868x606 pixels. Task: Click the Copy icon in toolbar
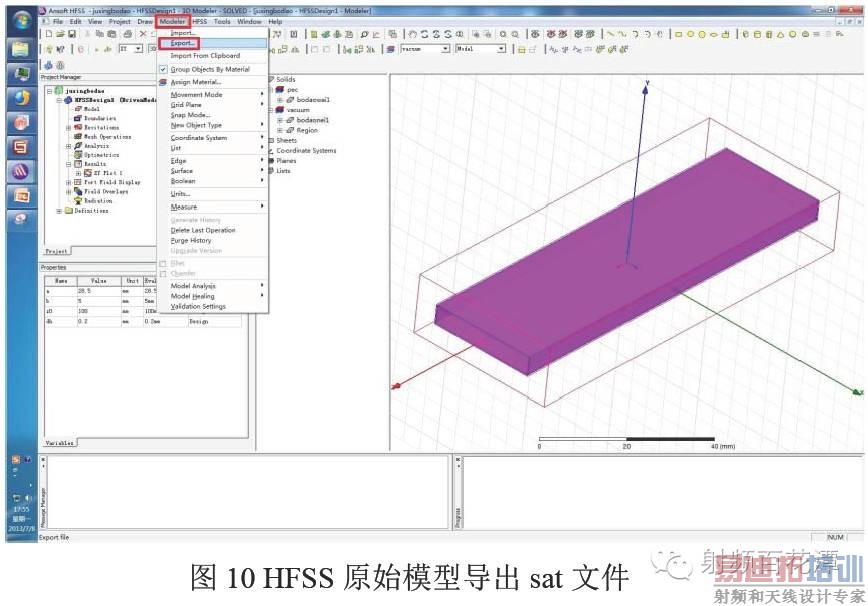pyautogui.click(x=100, y=34)
